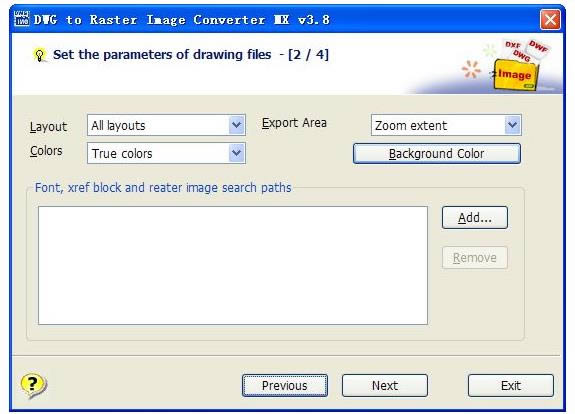Click the yellow question mark help icon
This screenshot has width=575, height=414.
click(33, 386)
